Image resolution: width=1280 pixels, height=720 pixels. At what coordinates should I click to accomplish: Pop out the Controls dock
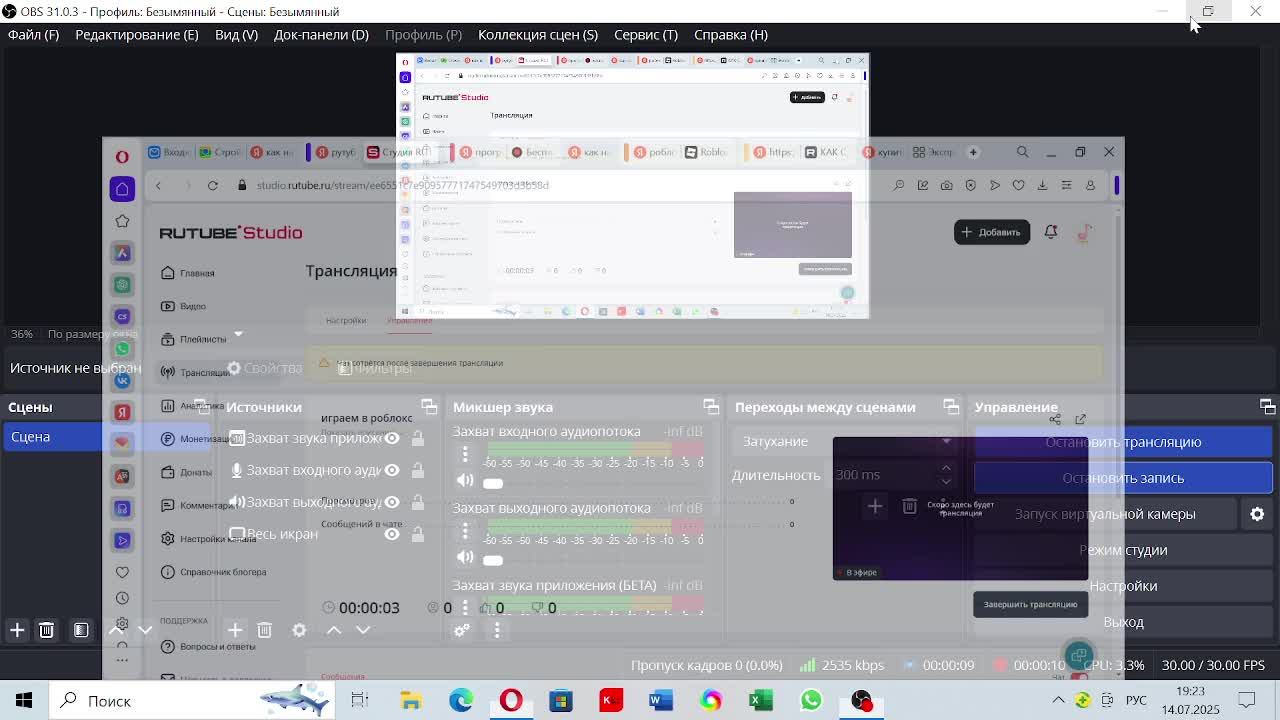[x=1268, y=406]
